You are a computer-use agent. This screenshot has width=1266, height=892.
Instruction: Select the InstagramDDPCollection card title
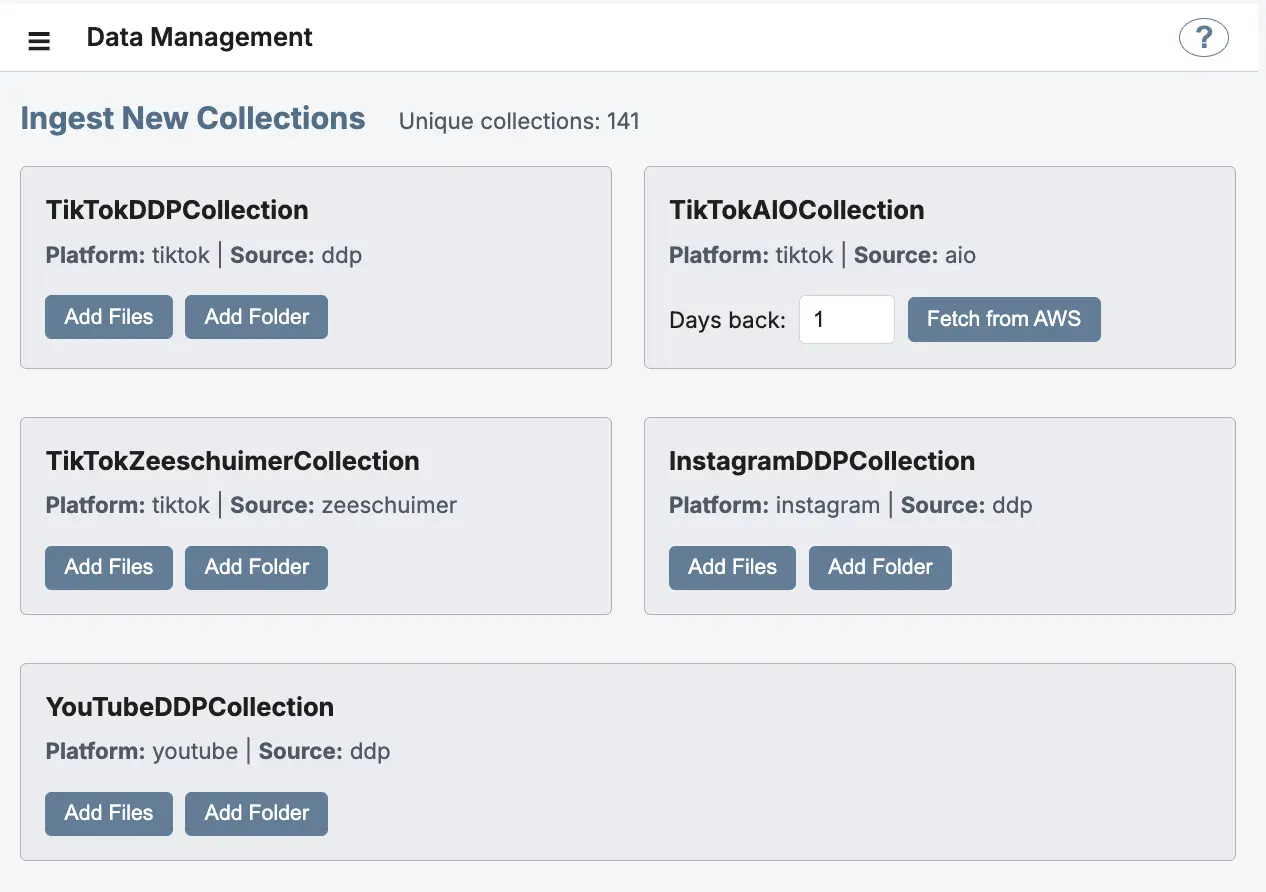822,461
